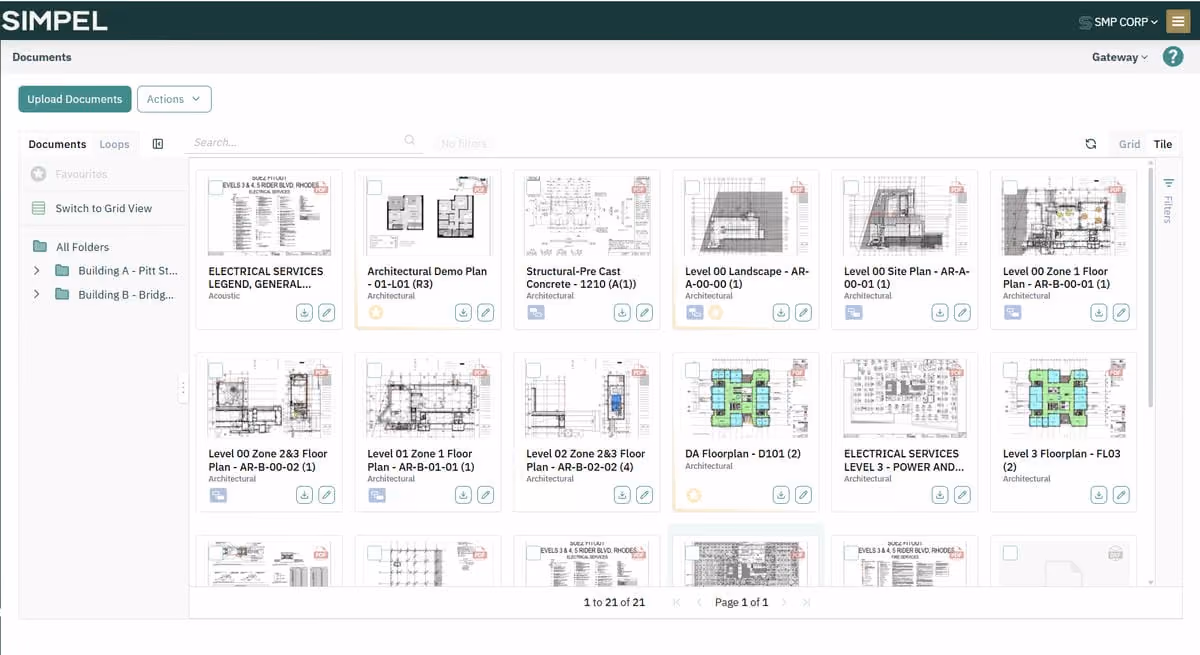This screenshot has height=655, width=1200.
Task: Download Structural-Pre Cast Concrete document
Action: (622, 313)
